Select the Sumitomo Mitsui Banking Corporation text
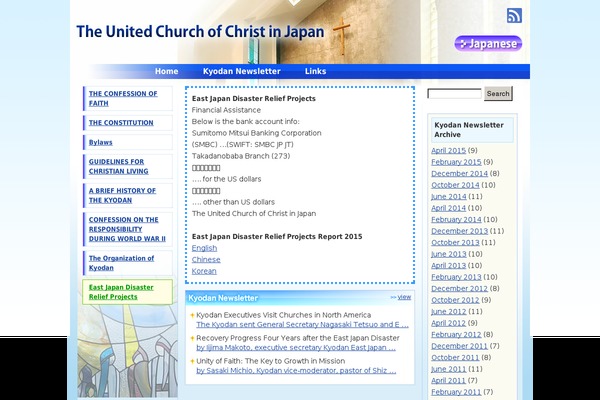 [256, 133]
